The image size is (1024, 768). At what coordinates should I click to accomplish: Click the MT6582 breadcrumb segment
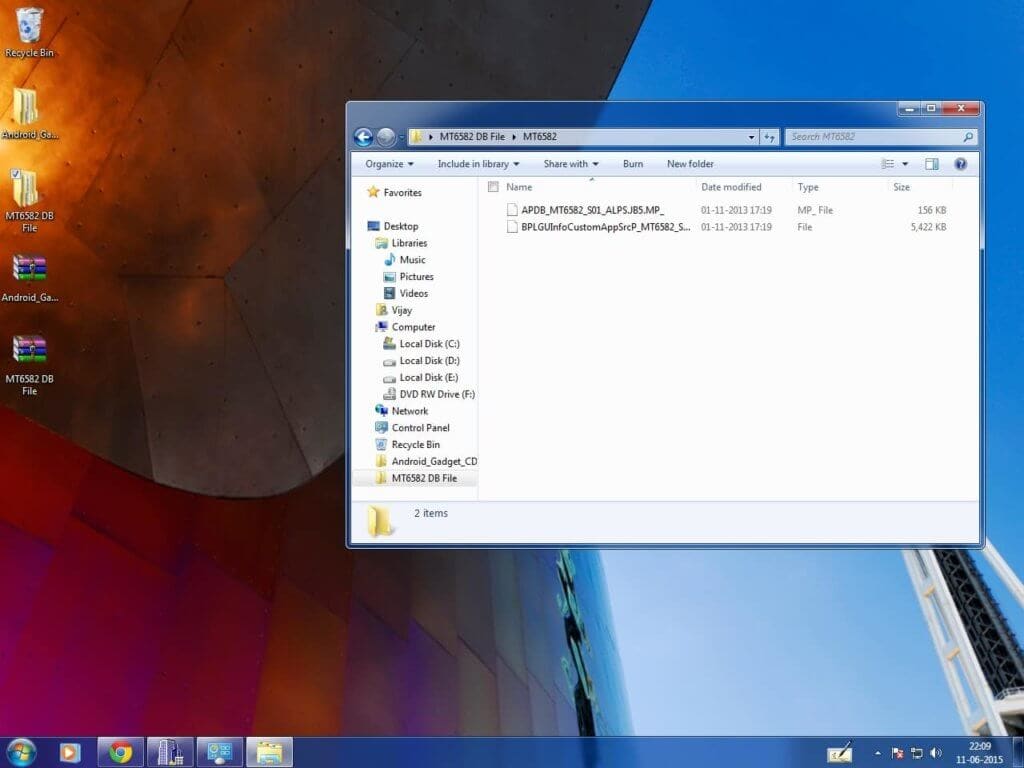click(x=539, y=136)
